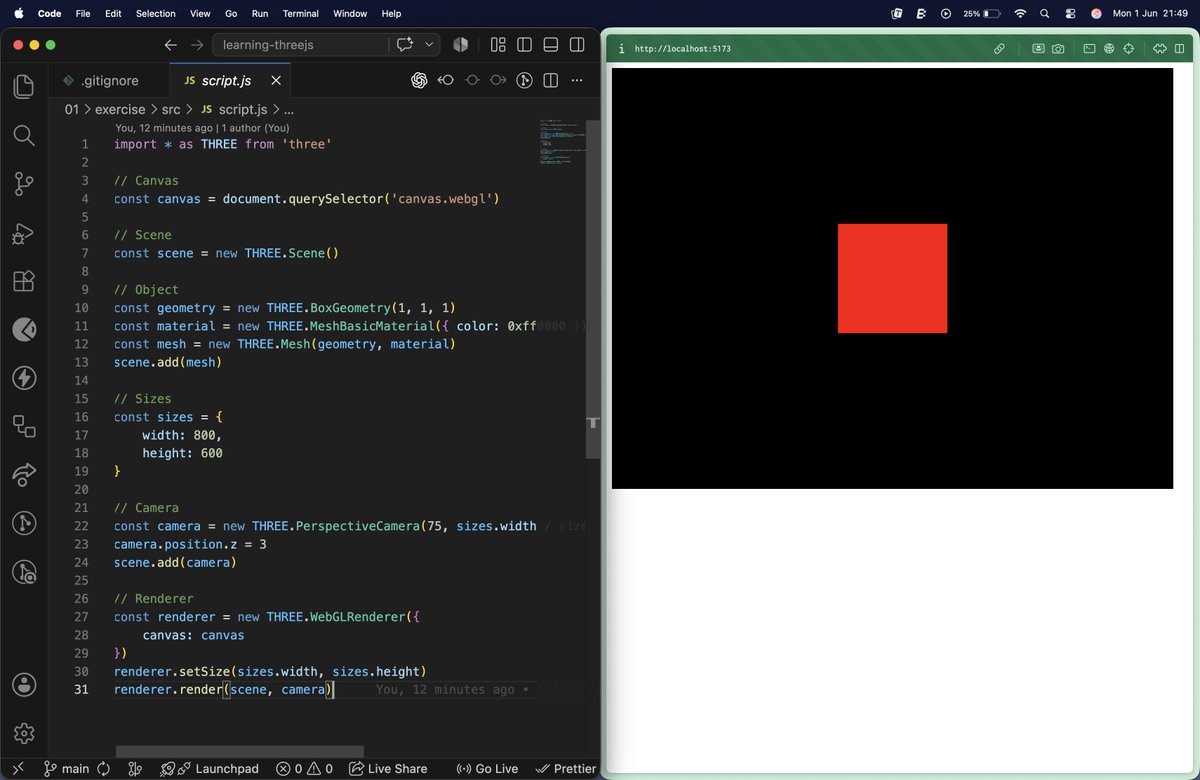Open the Go menu
1200x780 pixels.
pos(231,13)
